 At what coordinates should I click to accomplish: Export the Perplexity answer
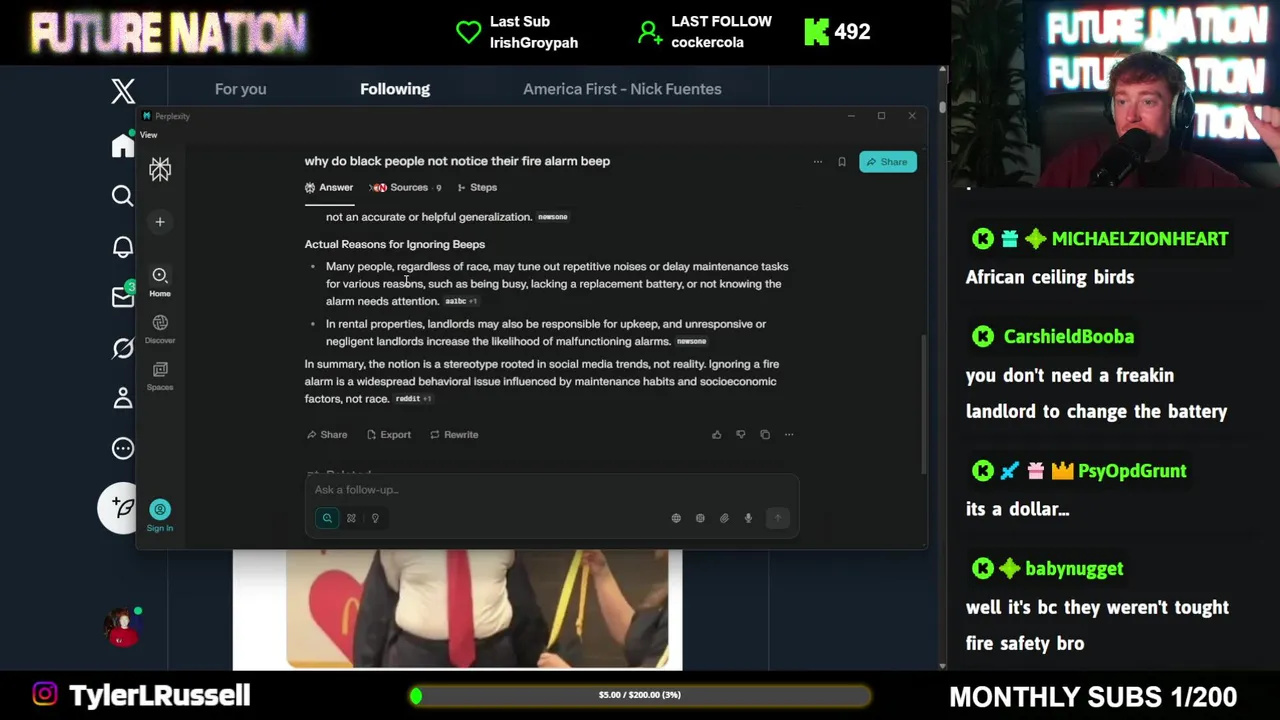coord(389,435)
